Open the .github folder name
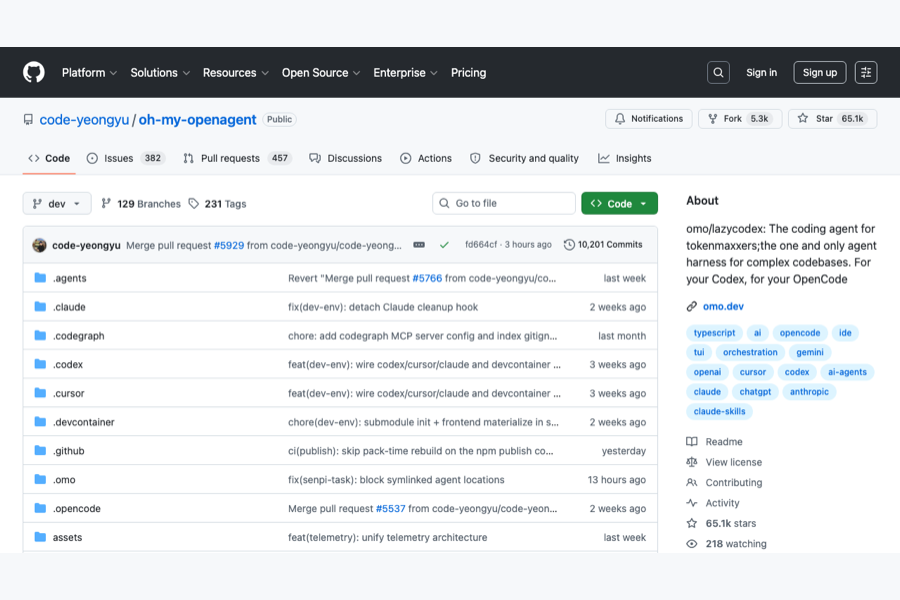This screenshot has height=600, width=900. click(x=68, y=451)
